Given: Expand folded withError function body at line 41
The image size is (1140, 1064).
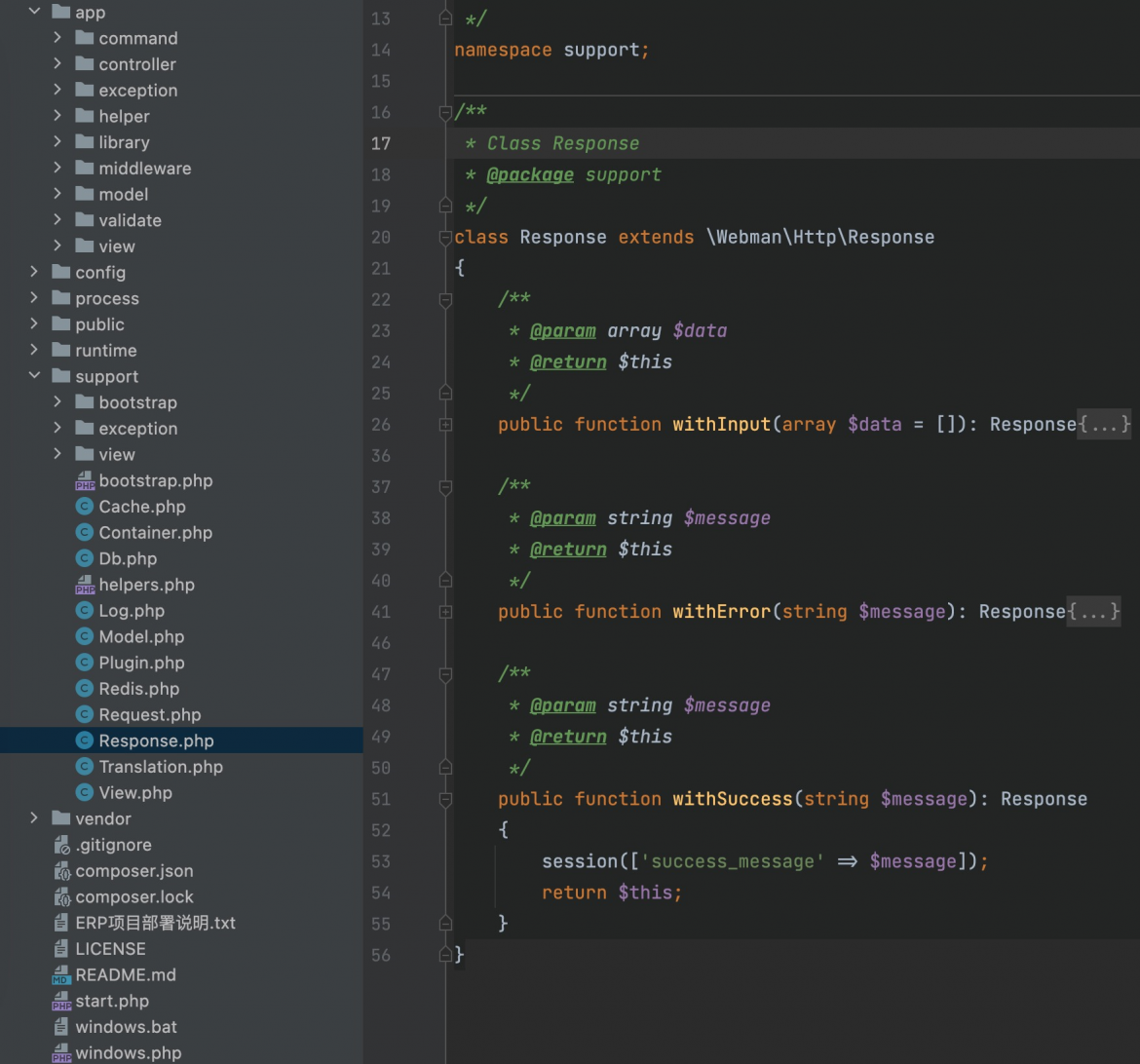Looking at the screenshot, I should click(x=445, y=612).
